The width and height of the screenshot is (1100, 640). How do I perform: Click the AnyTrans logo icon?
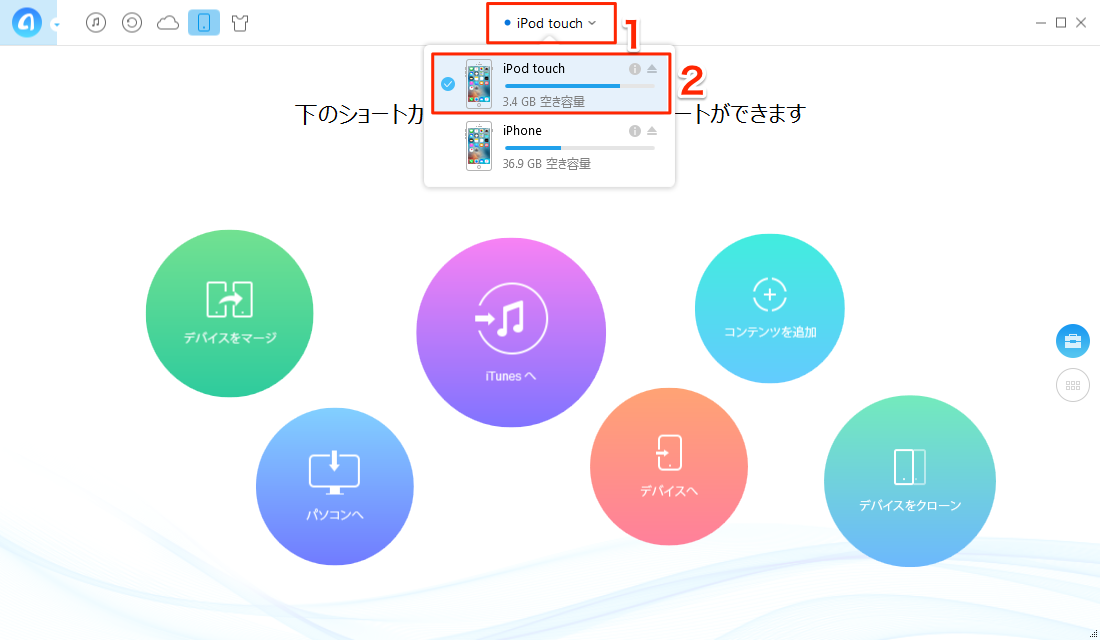pos(27,23)
